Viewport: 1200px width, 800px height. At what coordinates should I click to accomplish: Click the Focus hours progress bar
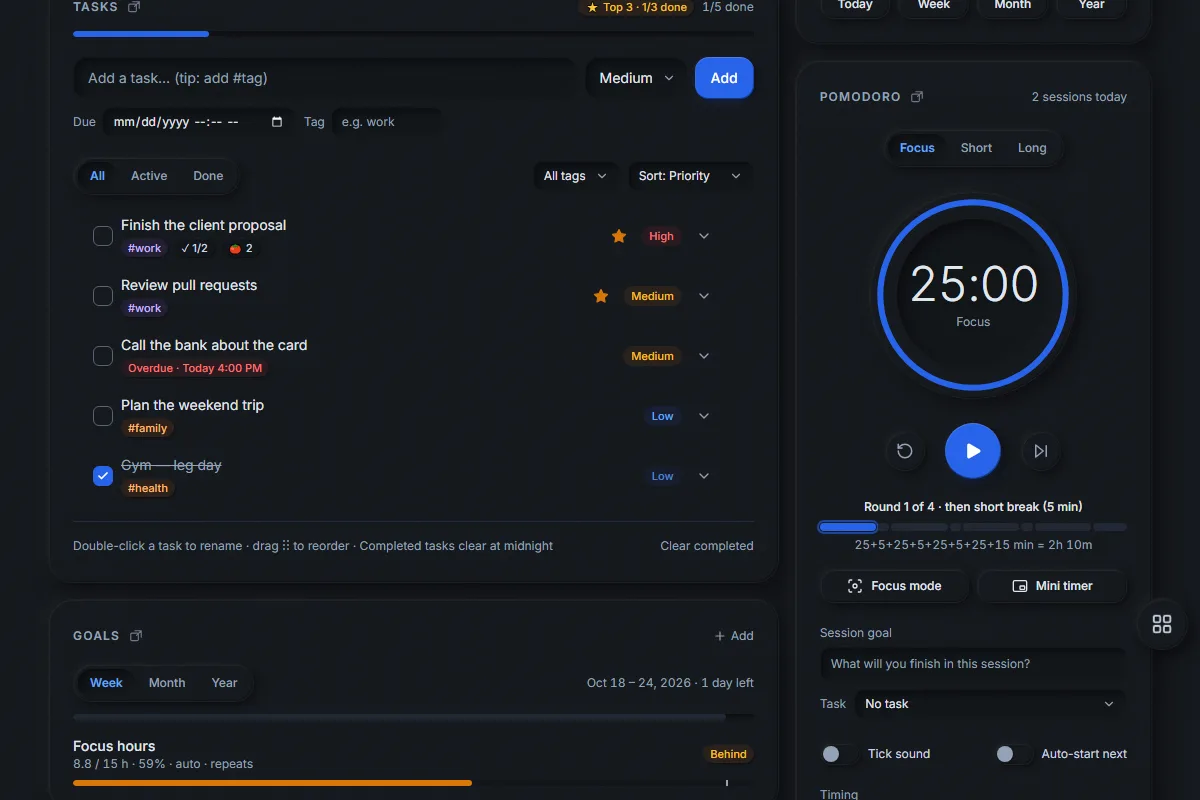point(413,783)
